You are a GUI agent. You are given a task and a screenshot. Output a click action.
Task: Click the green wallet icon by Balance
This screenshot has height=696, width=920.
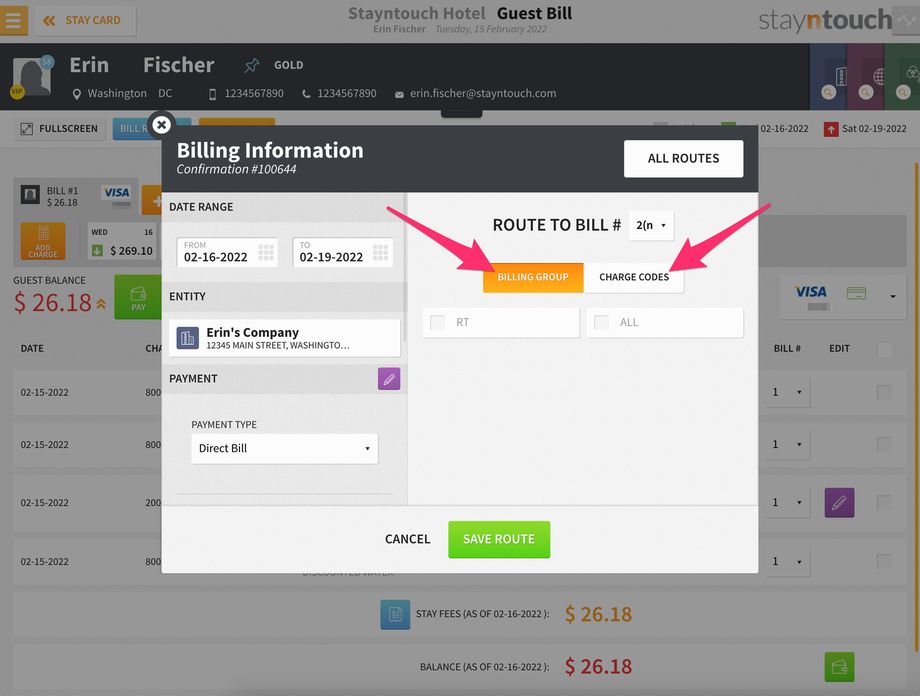point(839,667)
